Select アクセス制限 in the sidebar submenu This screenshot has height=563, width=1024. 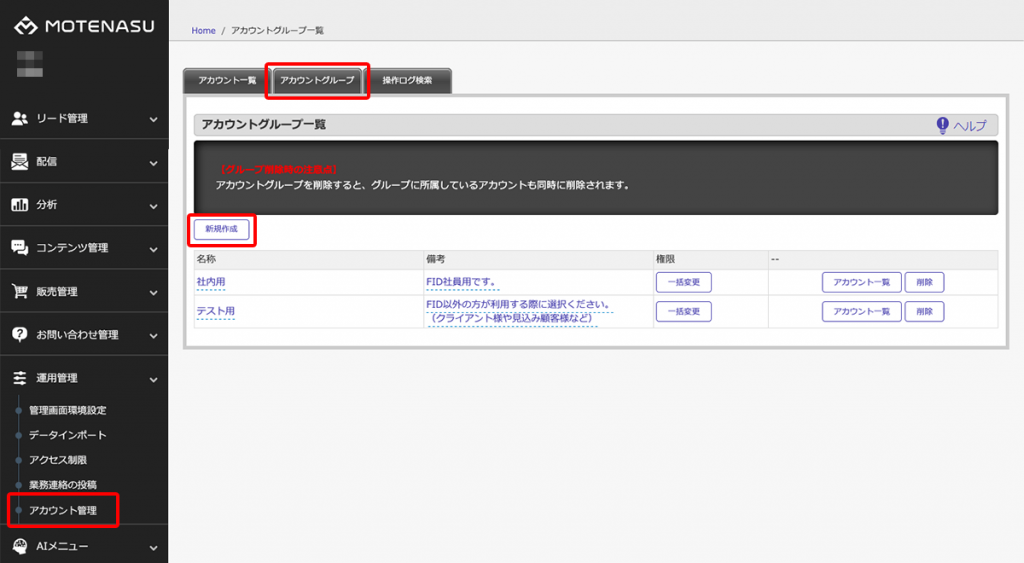point(58,460)
